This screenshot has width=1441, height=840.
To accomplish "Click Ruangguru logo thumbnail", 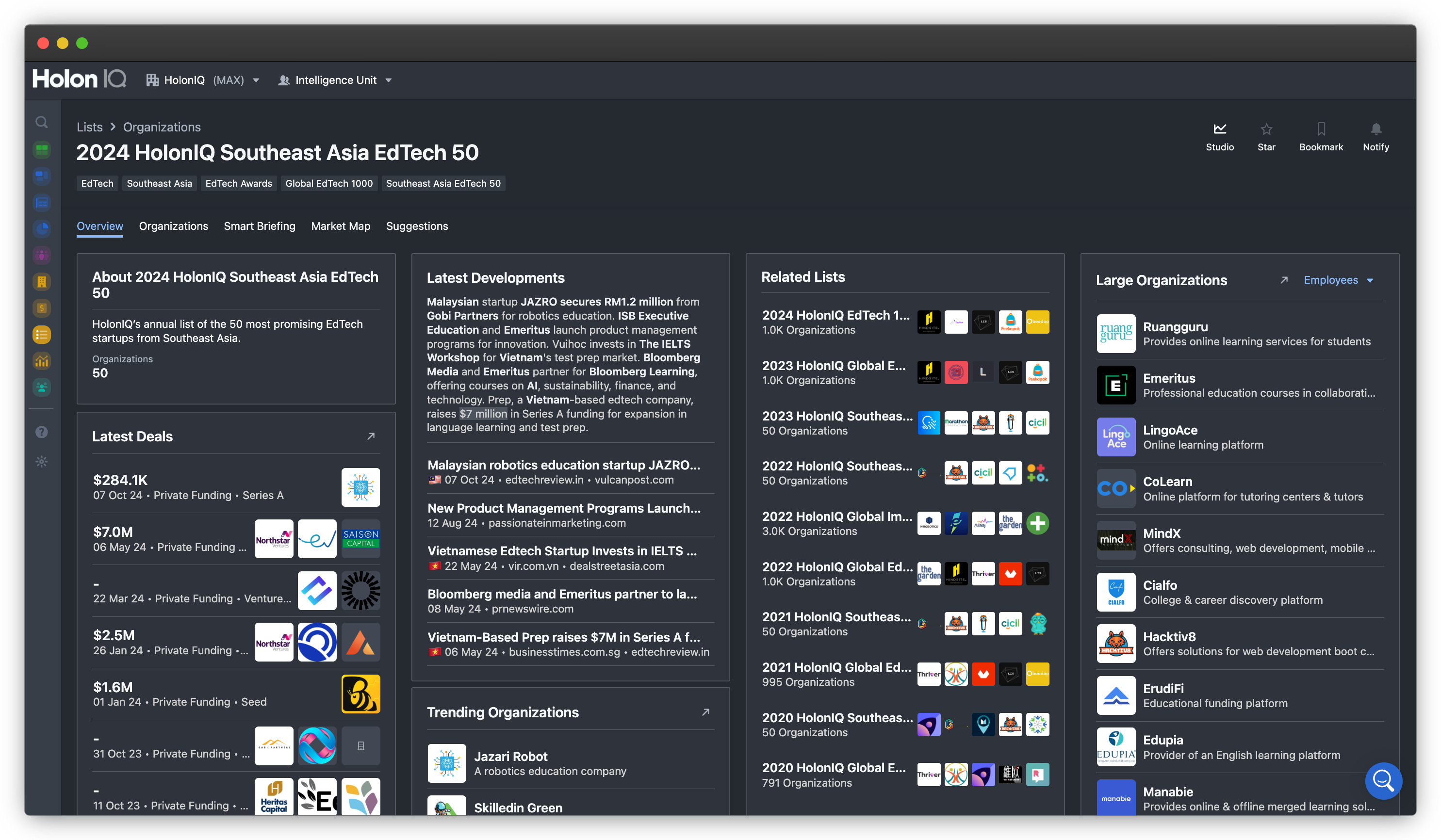I will [1115, 334].
